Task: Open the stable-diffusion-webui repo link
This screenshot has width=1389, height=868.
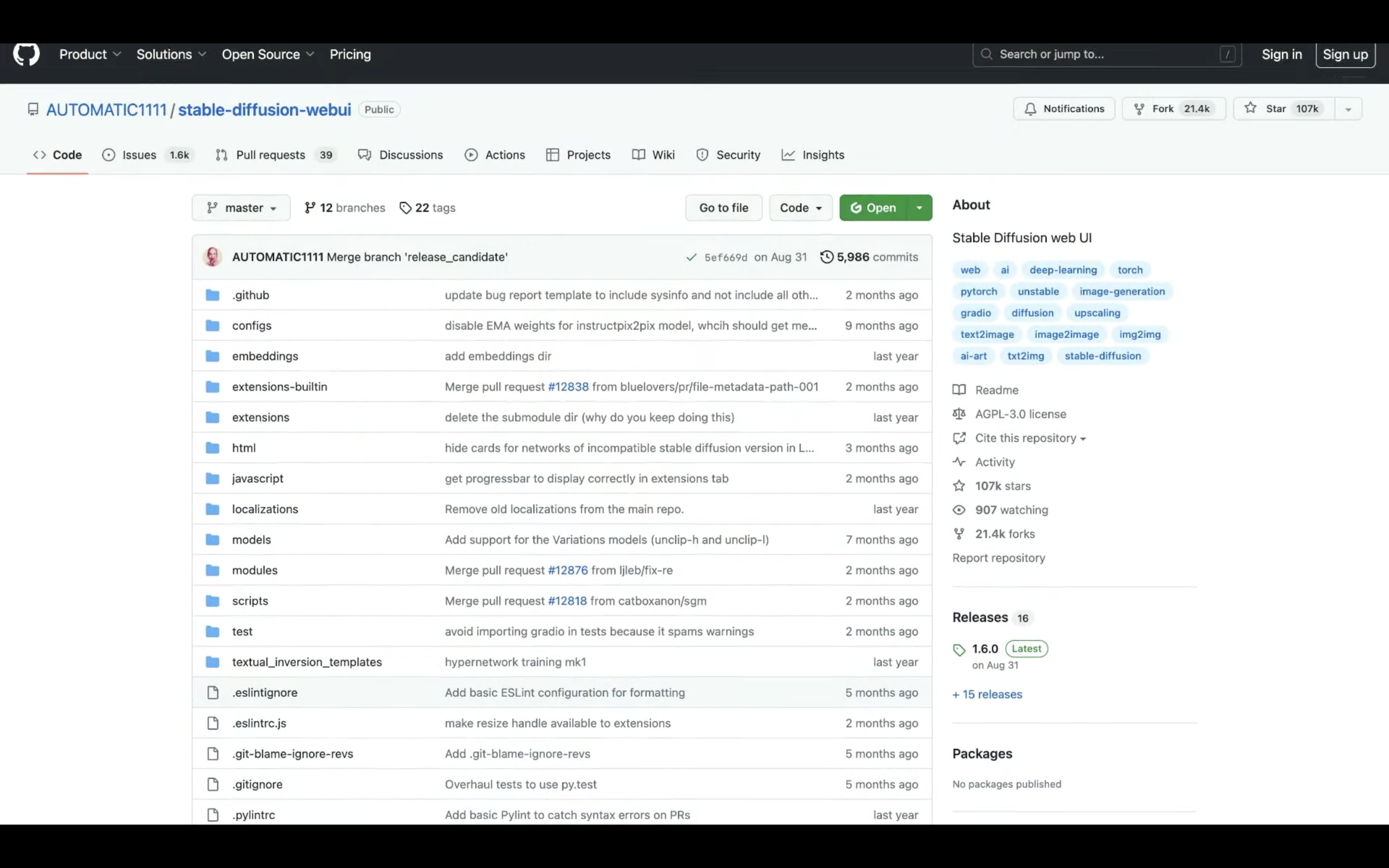Action: [265, 109]
